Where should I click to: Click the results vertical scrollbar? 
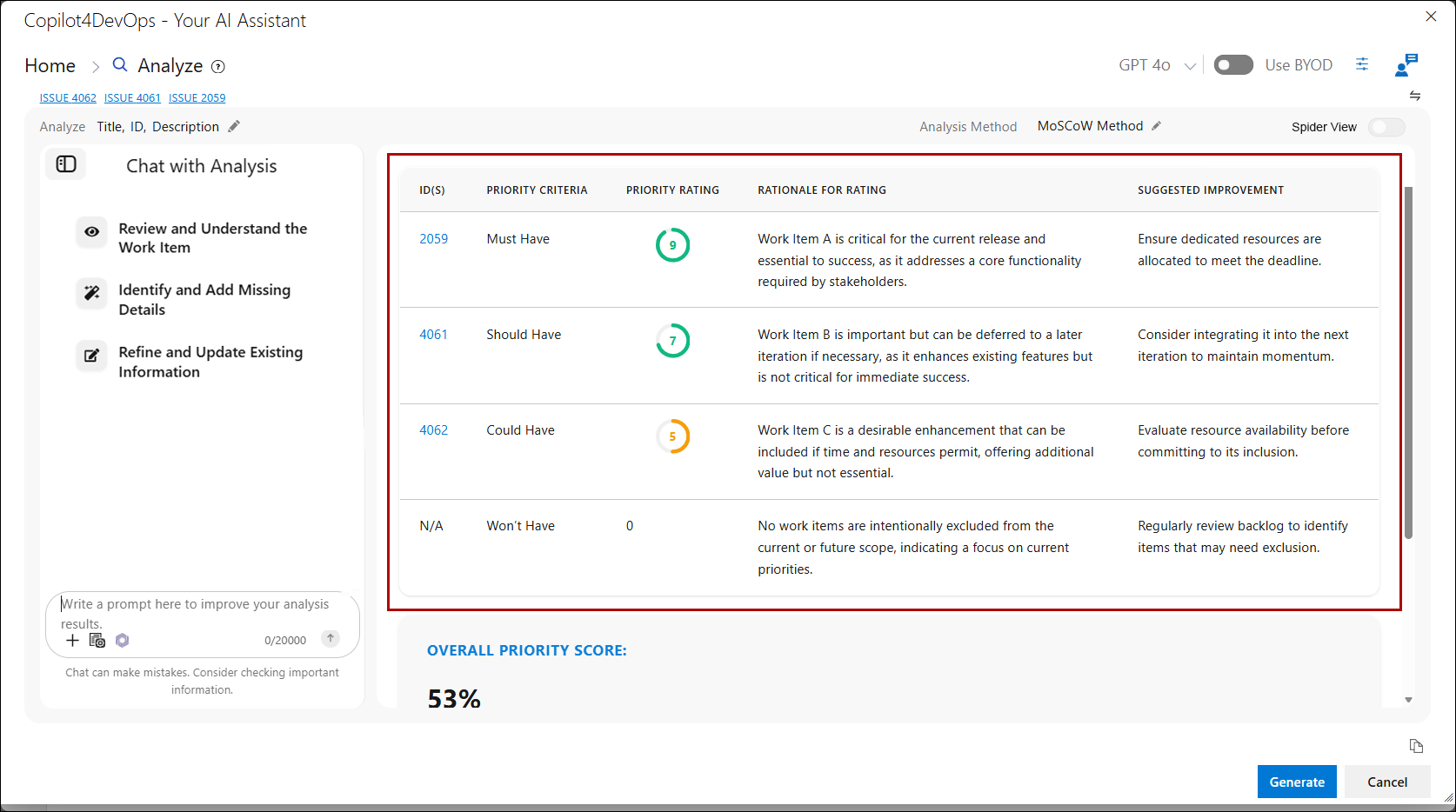1408,362
